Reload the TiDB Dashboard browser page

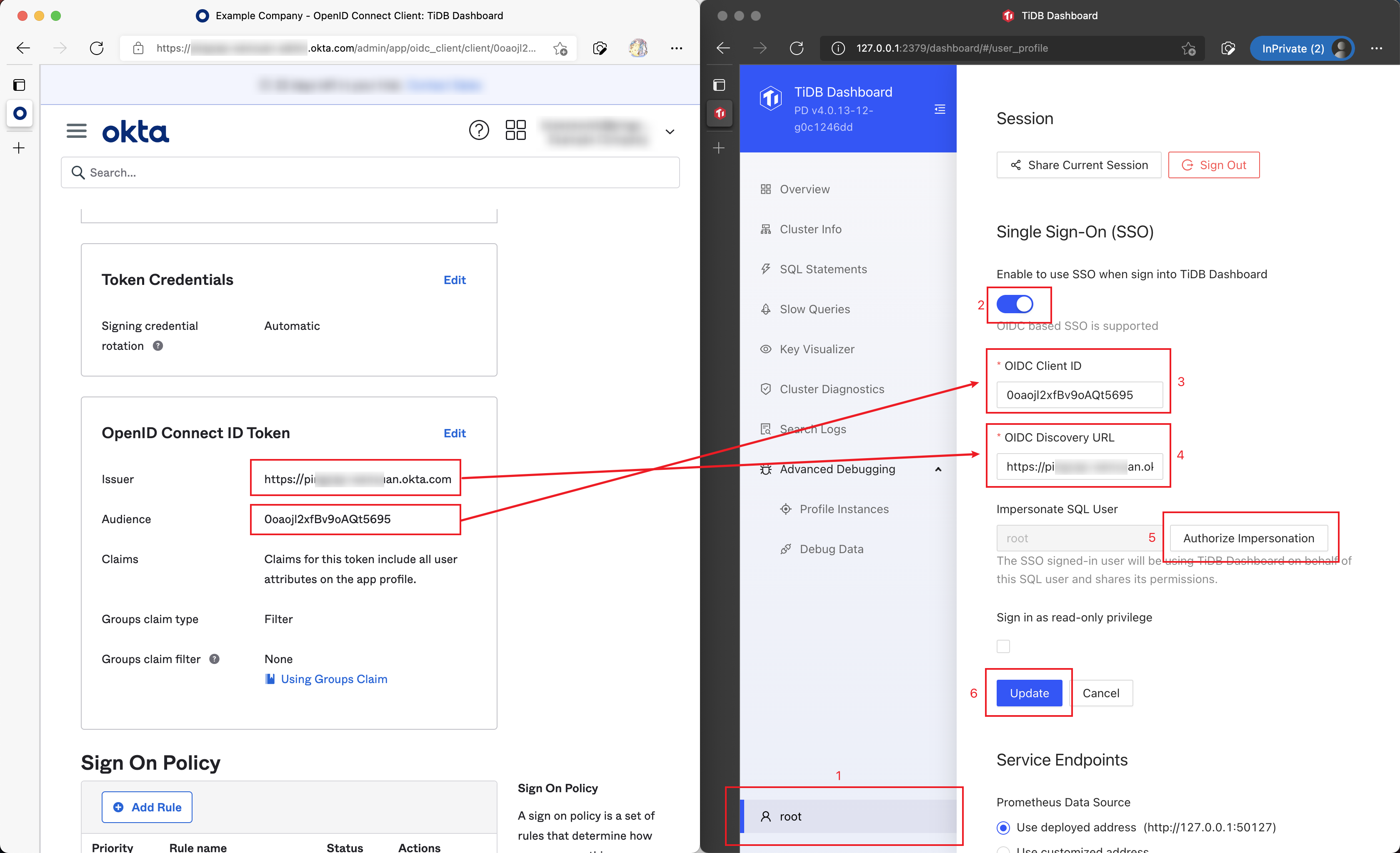click(797, 48)
